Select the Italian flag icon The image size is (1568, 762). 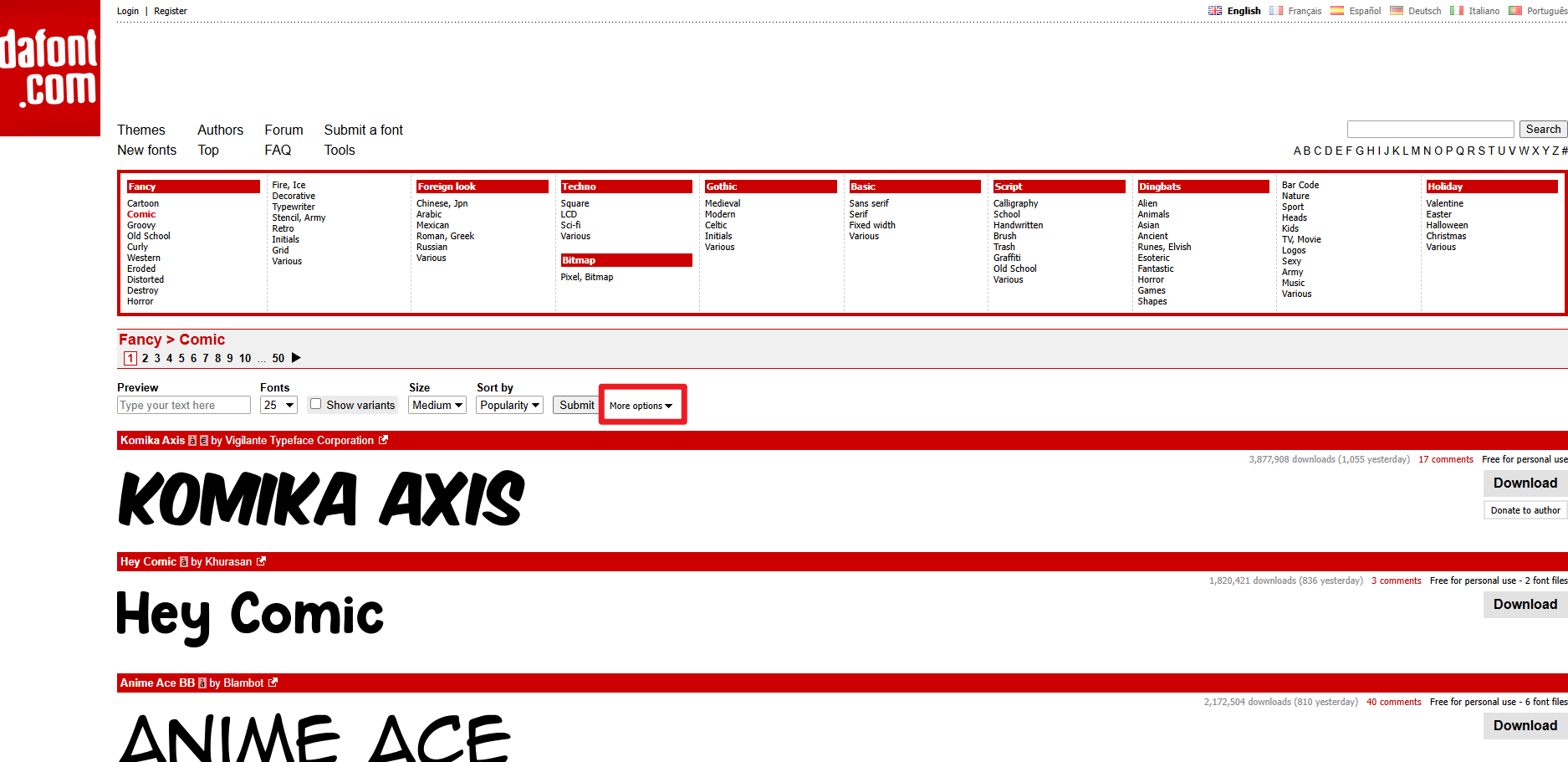point(1457,11)
